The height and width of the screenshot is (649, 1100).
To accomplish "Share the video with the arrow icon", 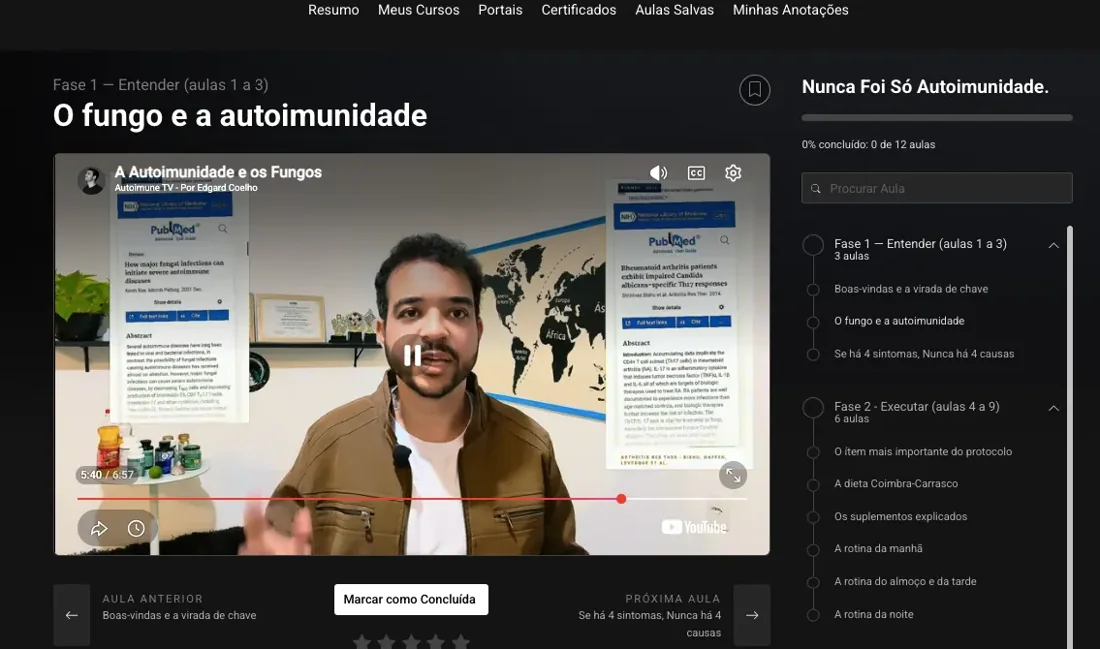I will [99, 528].
